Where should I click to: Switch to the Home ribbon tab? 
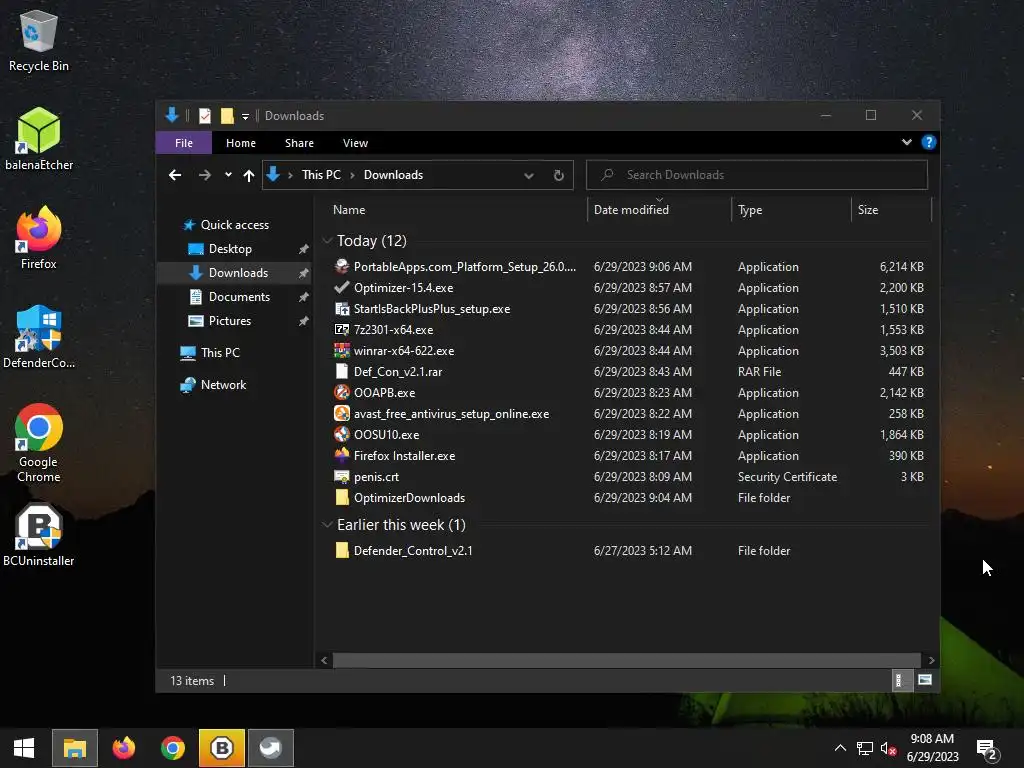pos(241,143)
